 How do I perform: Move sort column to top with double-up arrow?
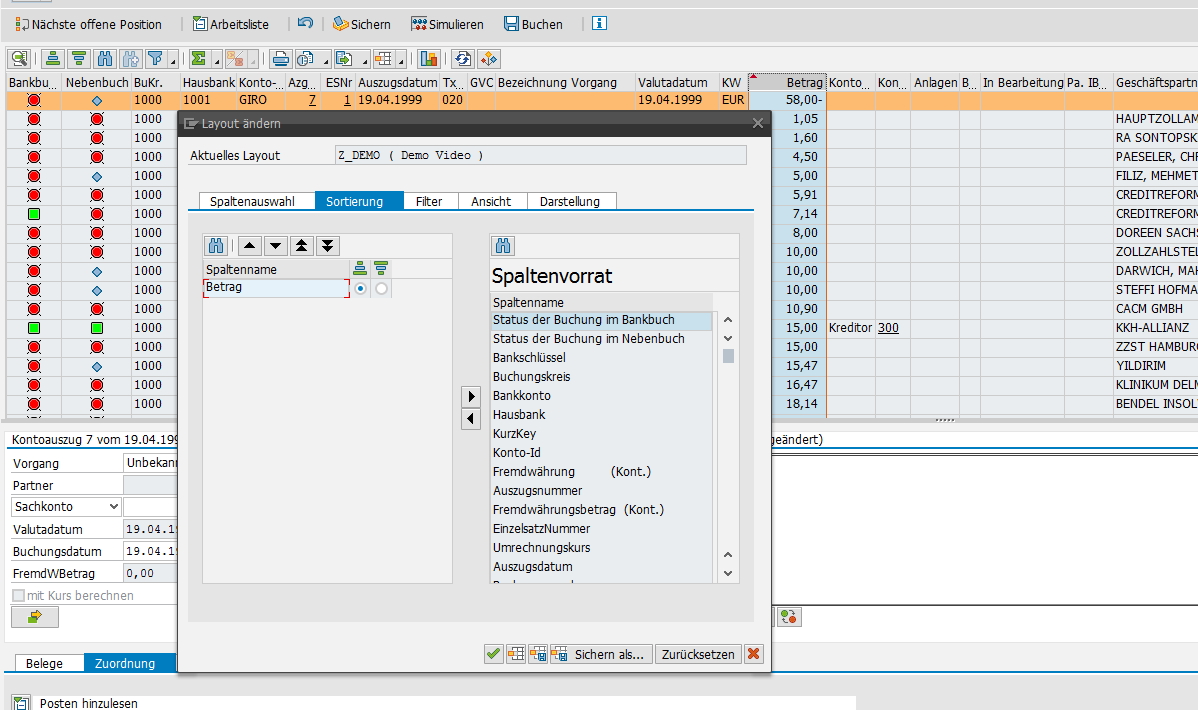tap(301, 246)
